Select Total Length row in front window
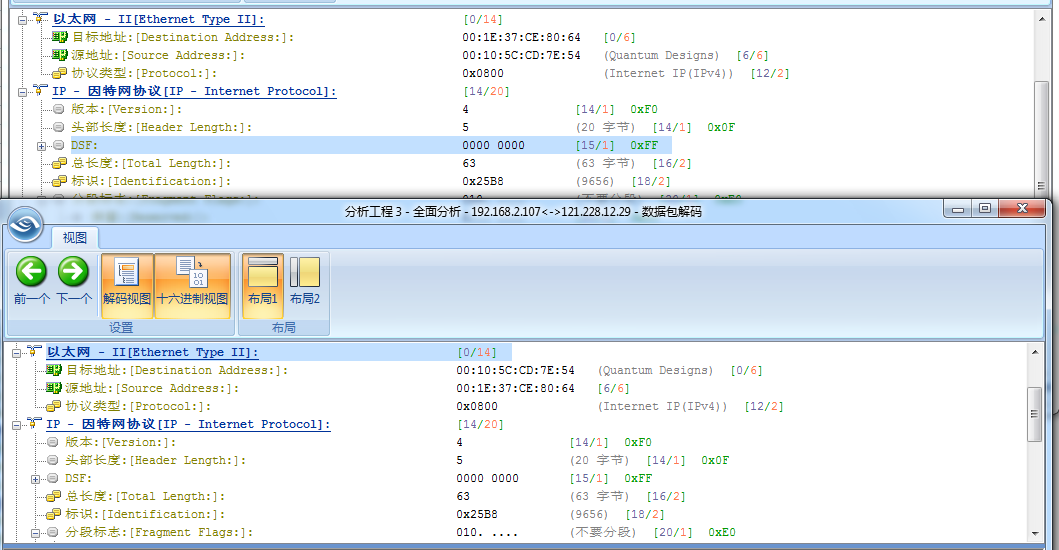The height and width of the screenshot is (550, 1059). click(x=375, y=497)
